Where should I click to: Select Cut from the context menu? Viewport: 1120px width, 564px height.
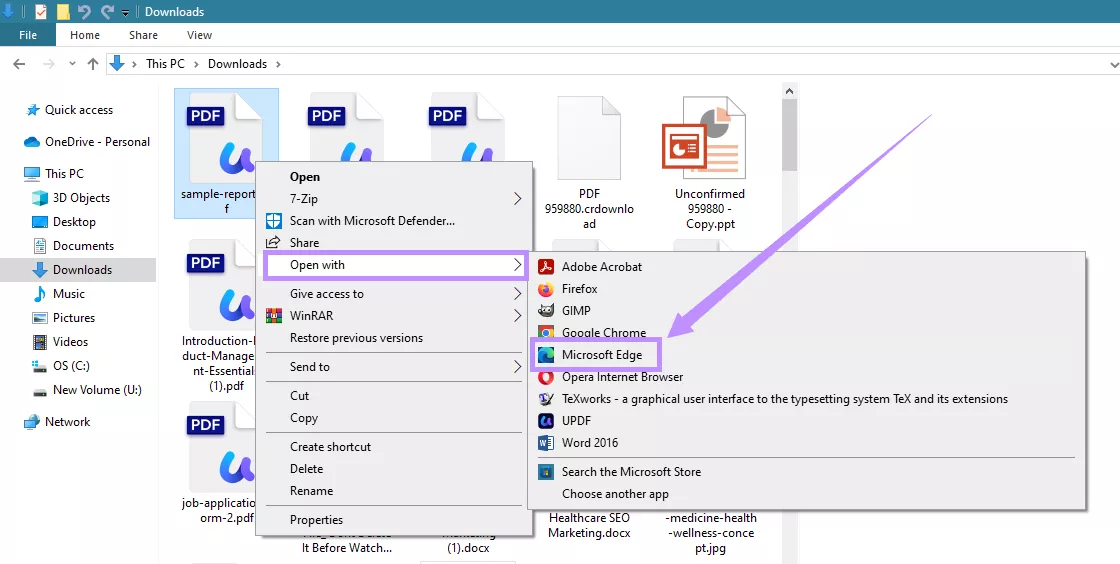tap(300, 396)
